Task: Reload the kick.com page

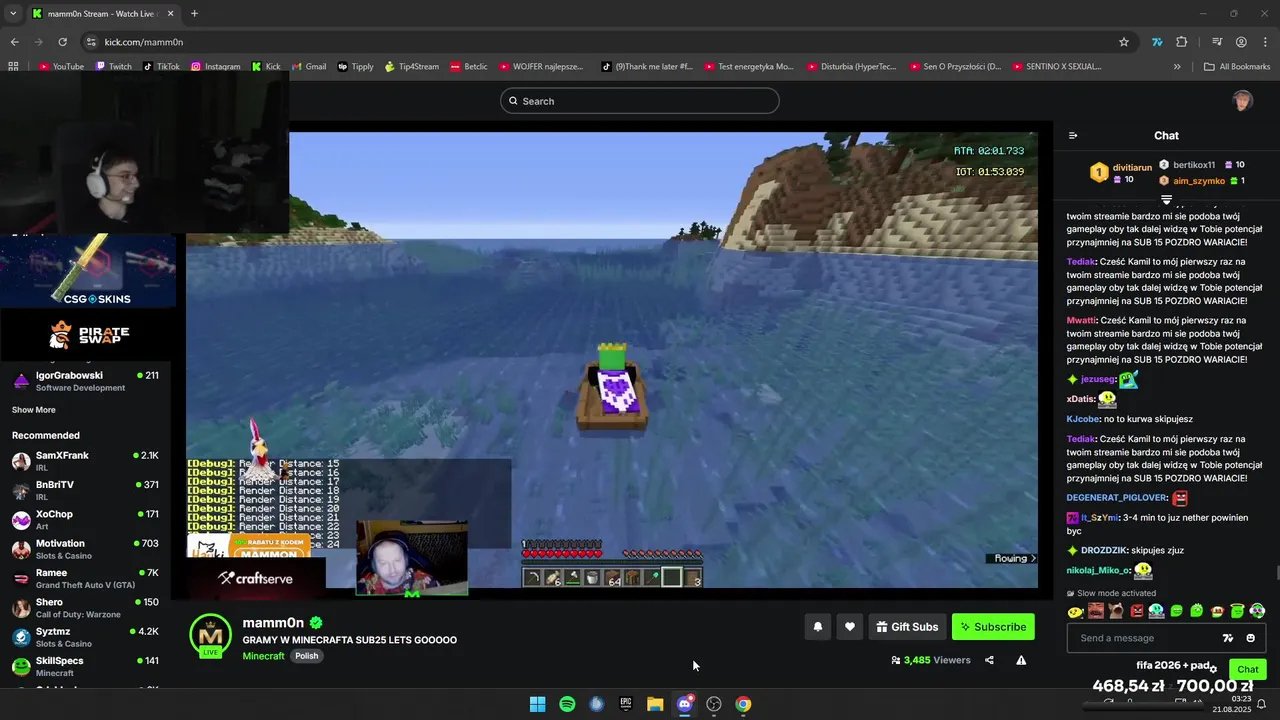Action: [x=62, y=42]
